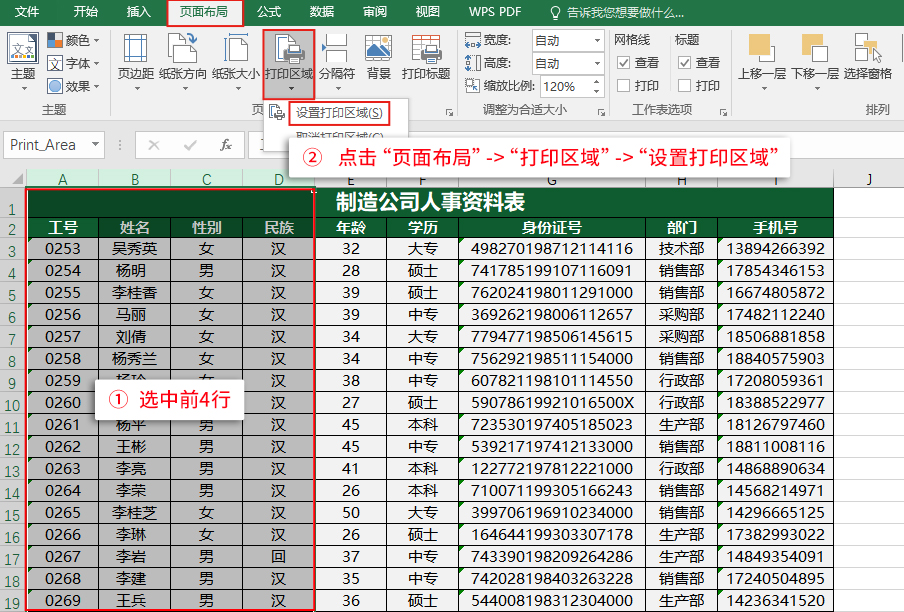Select row 5 header

click(12, 294)
